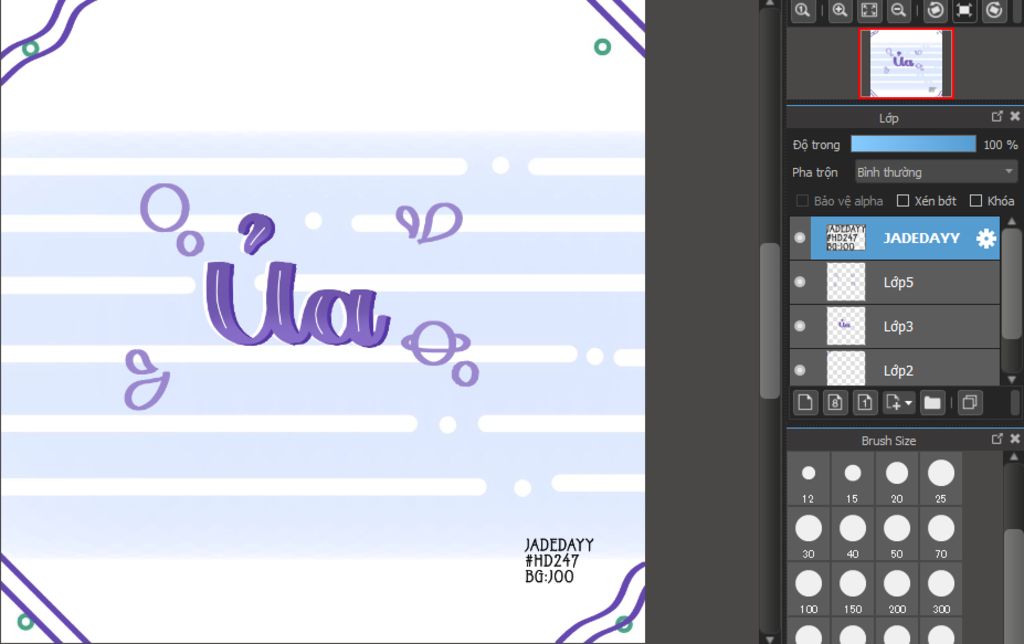
Task: Choose brush size 15
Action: pyautogui.click(x=852, y=479)
